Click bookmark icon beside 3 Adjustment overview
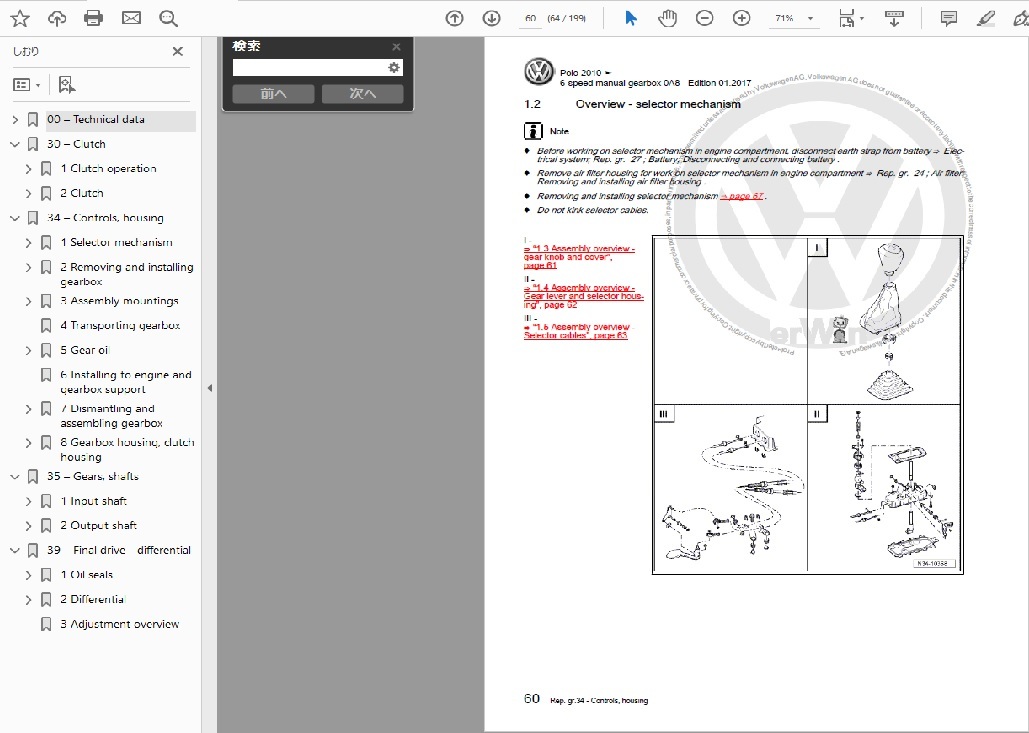 point(46,624)
